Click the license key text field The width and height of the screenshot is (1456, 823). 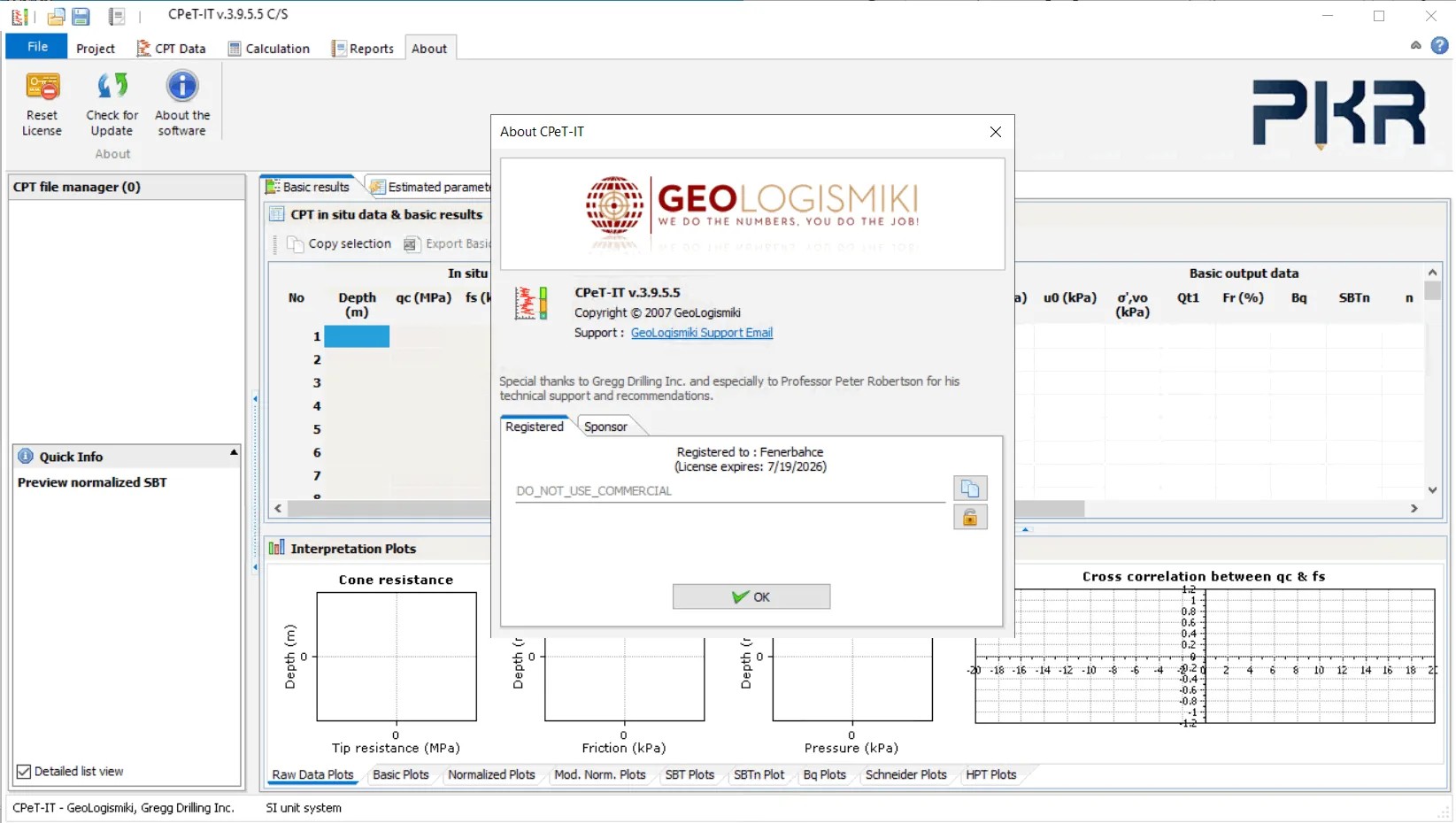(730, 491)
